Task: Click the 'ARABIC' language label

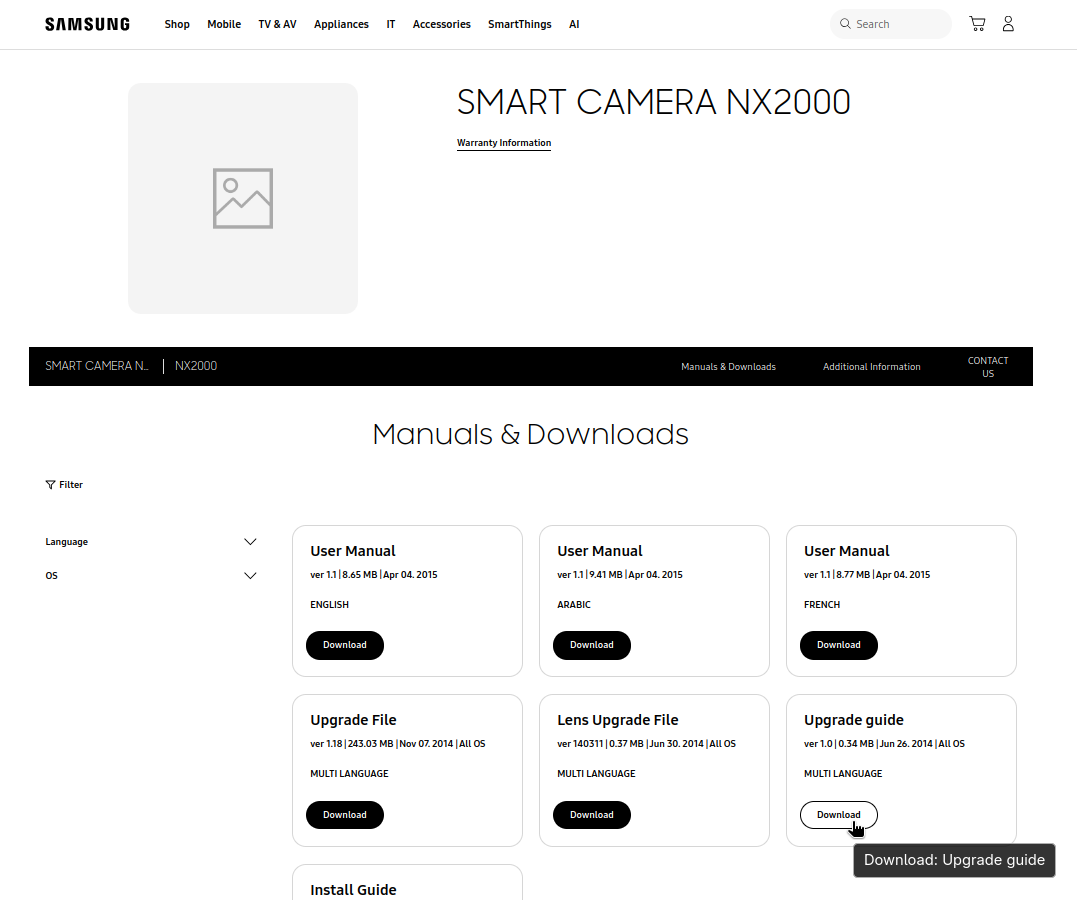Action: 574,605
